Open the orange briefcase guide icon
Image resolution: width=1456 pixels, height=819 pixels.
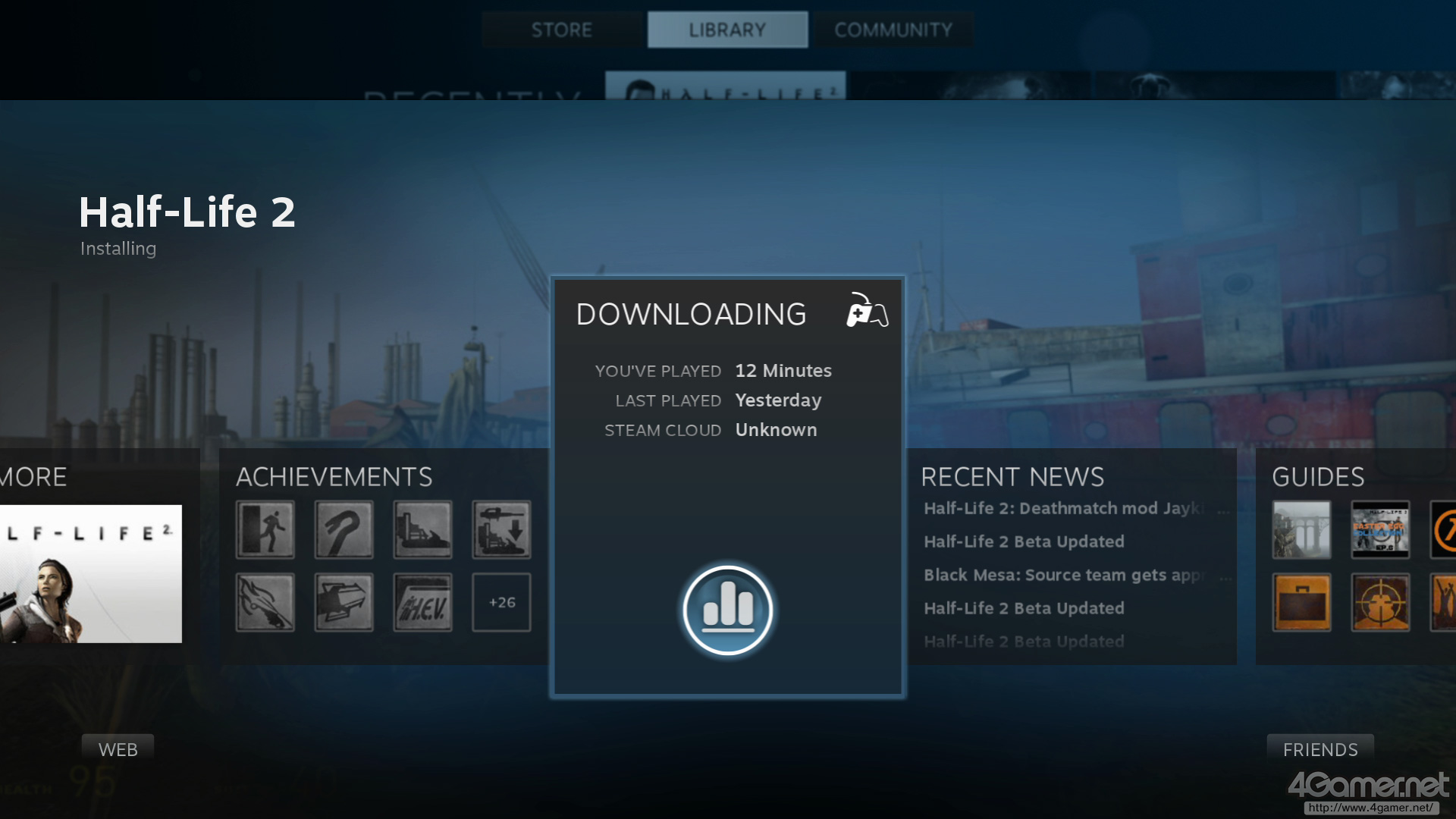coord(1301,602)
